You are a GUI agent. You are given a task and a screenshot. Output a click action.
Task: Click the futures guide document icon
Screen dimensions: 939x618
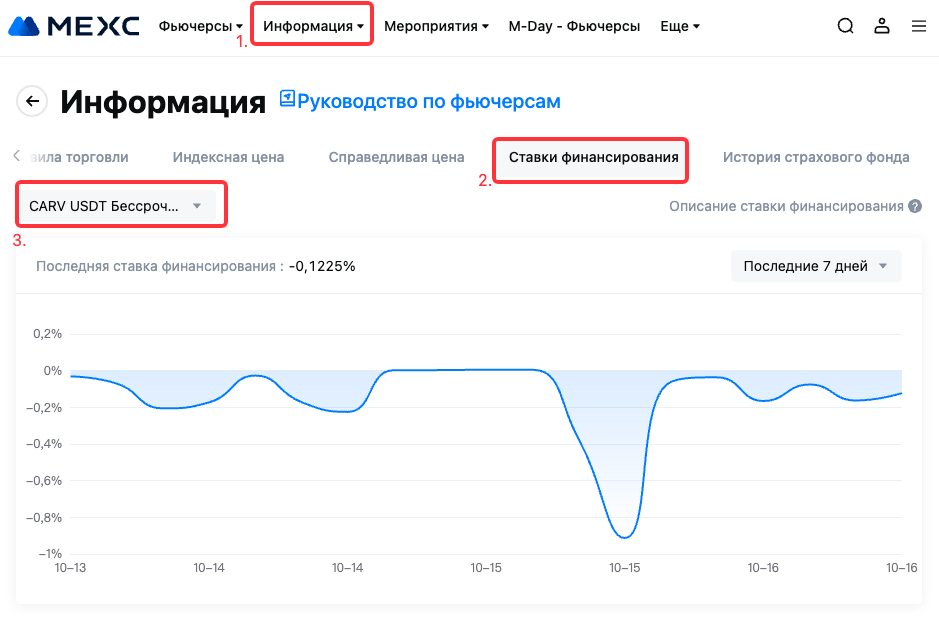[x=287, y=99]
